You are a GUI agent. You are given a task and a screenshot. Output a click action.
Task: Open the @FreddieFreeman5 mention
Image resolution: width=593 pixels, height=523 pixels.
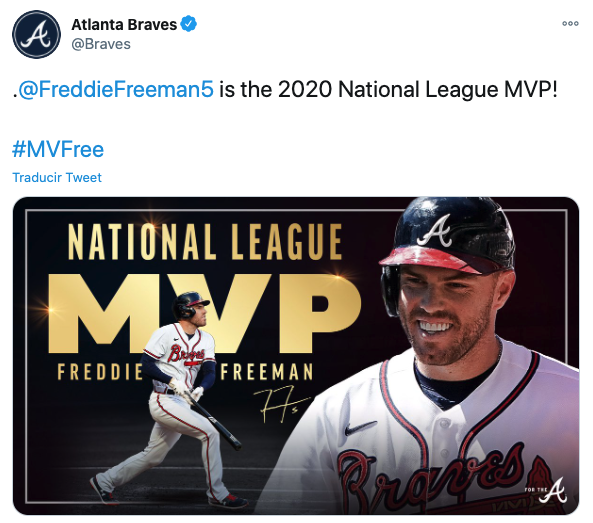point(116,90)
